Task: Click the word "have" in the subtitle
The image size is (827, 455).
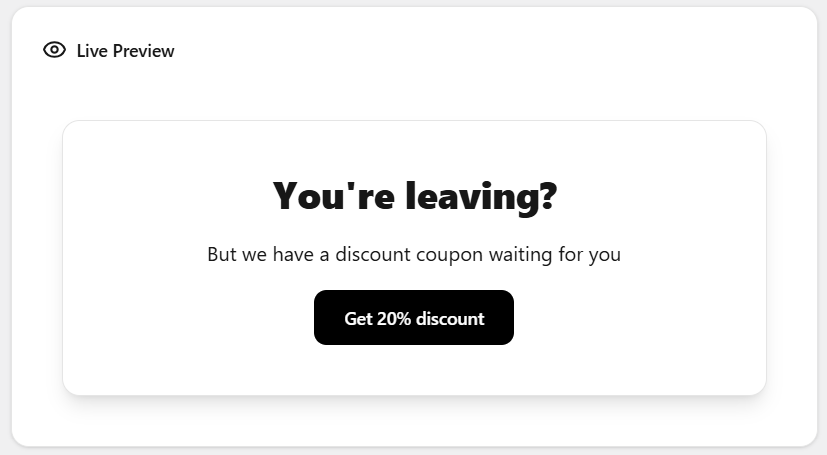Action: pyautogui.click(x=294, y=254)
